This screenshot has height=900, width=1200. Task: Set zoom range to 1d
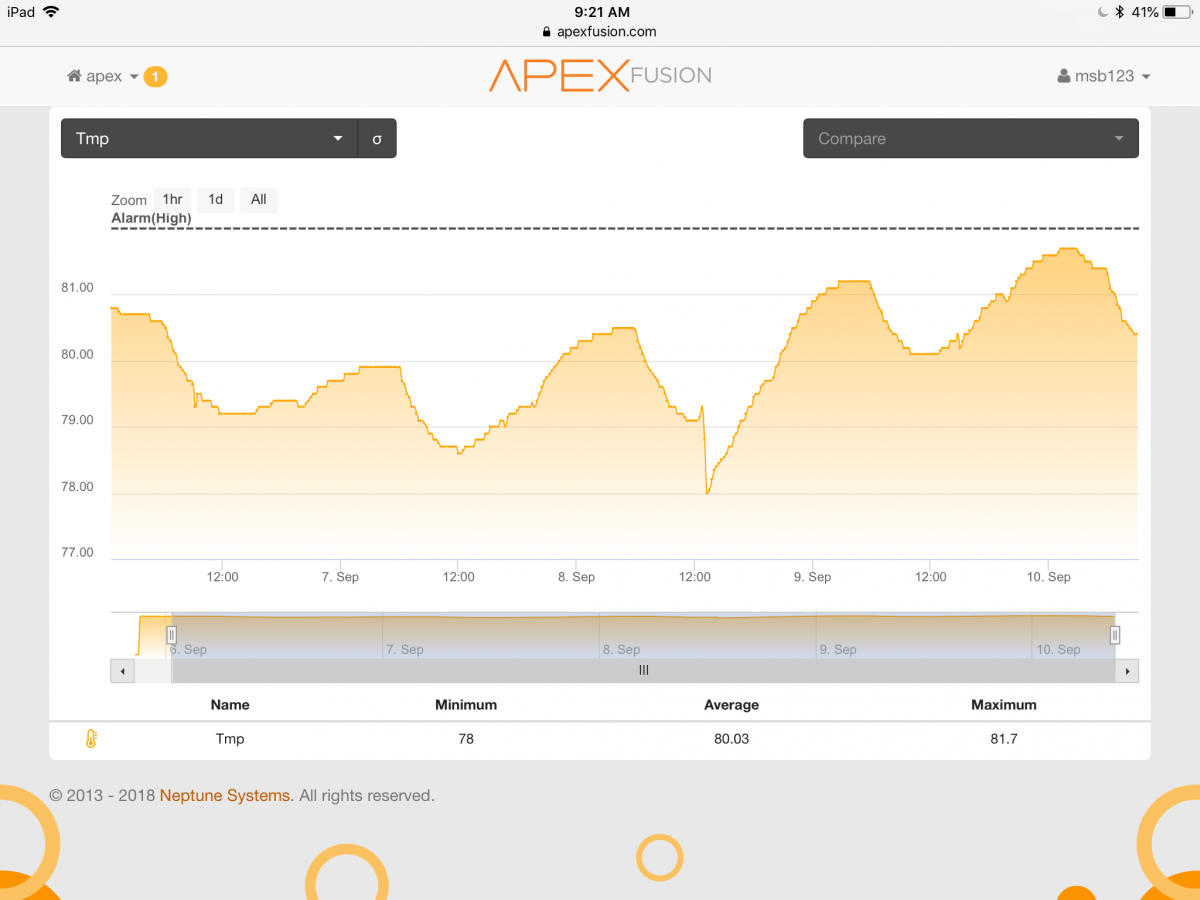(215, 199)
